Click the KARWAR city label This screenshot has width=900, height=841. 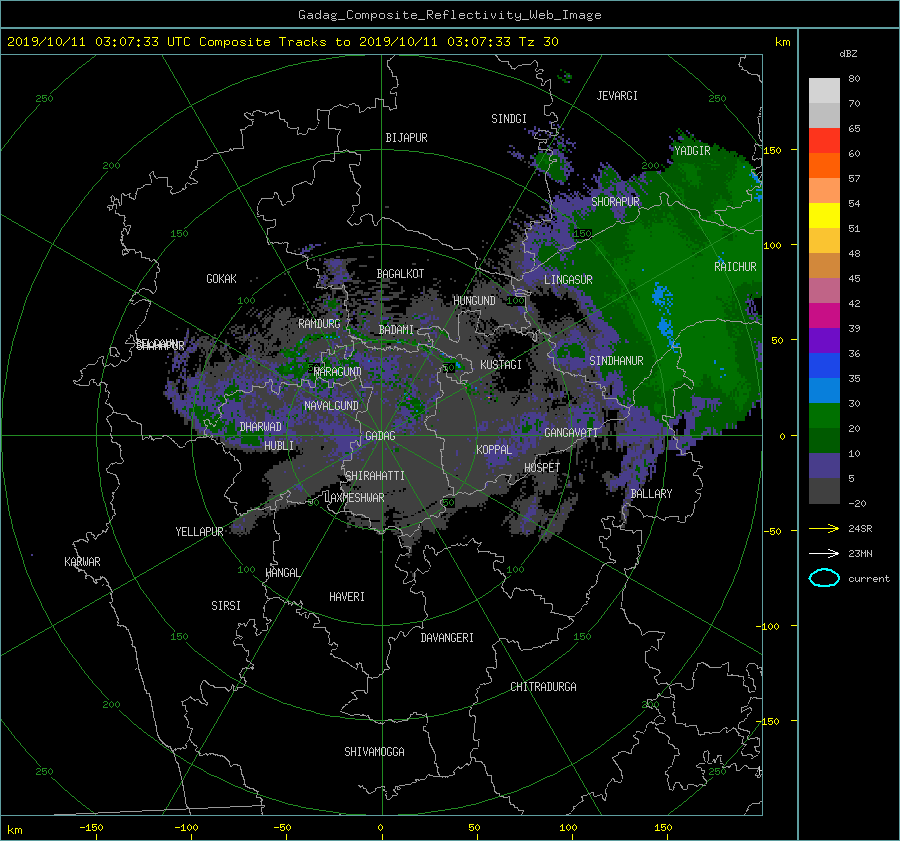pos(82,562)
